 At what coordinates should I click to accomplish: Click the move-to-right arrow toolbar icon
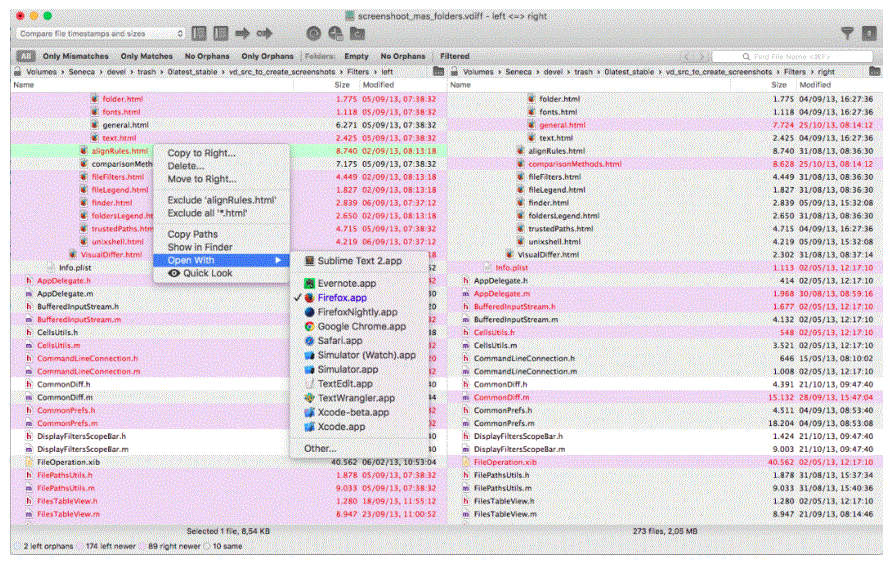[264, 34]
